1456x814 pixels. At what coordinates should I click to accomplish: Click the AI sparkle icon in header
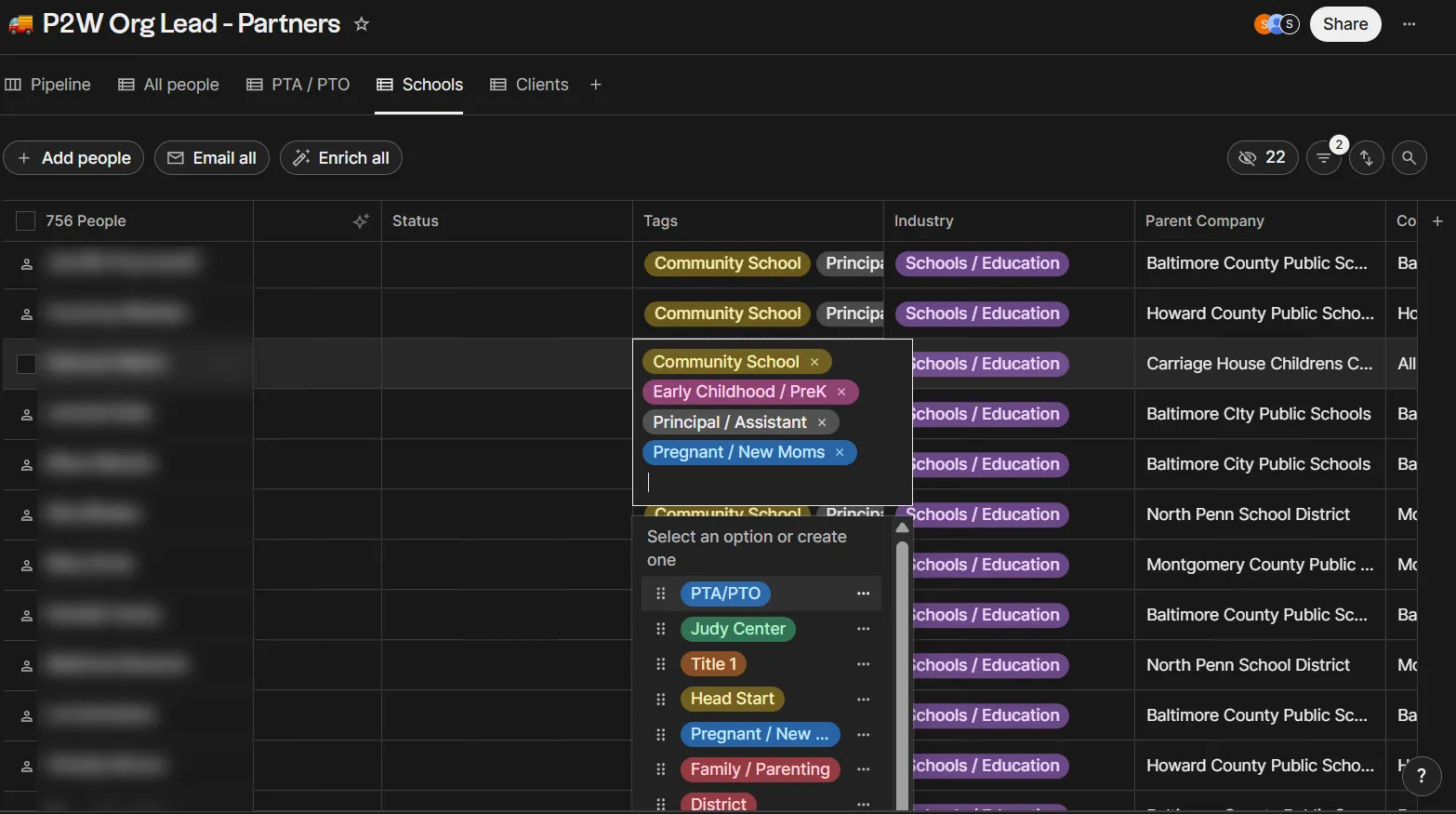[x=362, y=220]
